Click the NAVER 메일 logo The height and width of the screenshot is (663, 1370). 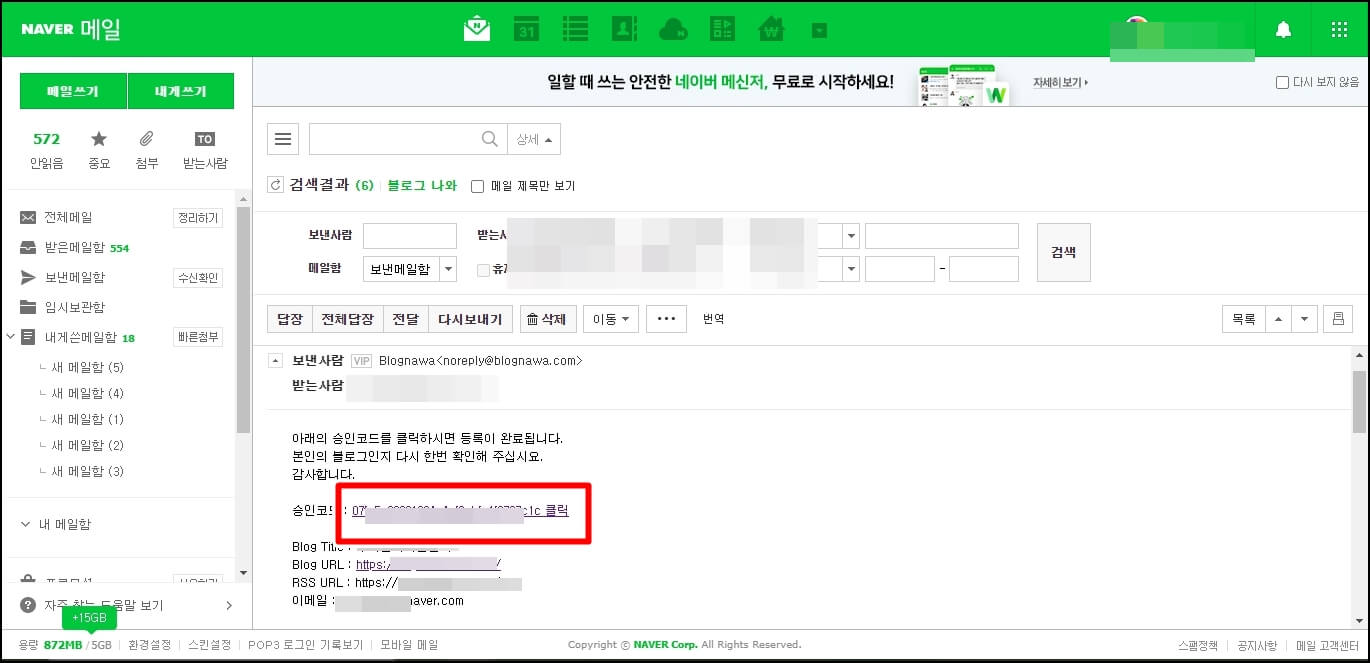pos(71,29)
